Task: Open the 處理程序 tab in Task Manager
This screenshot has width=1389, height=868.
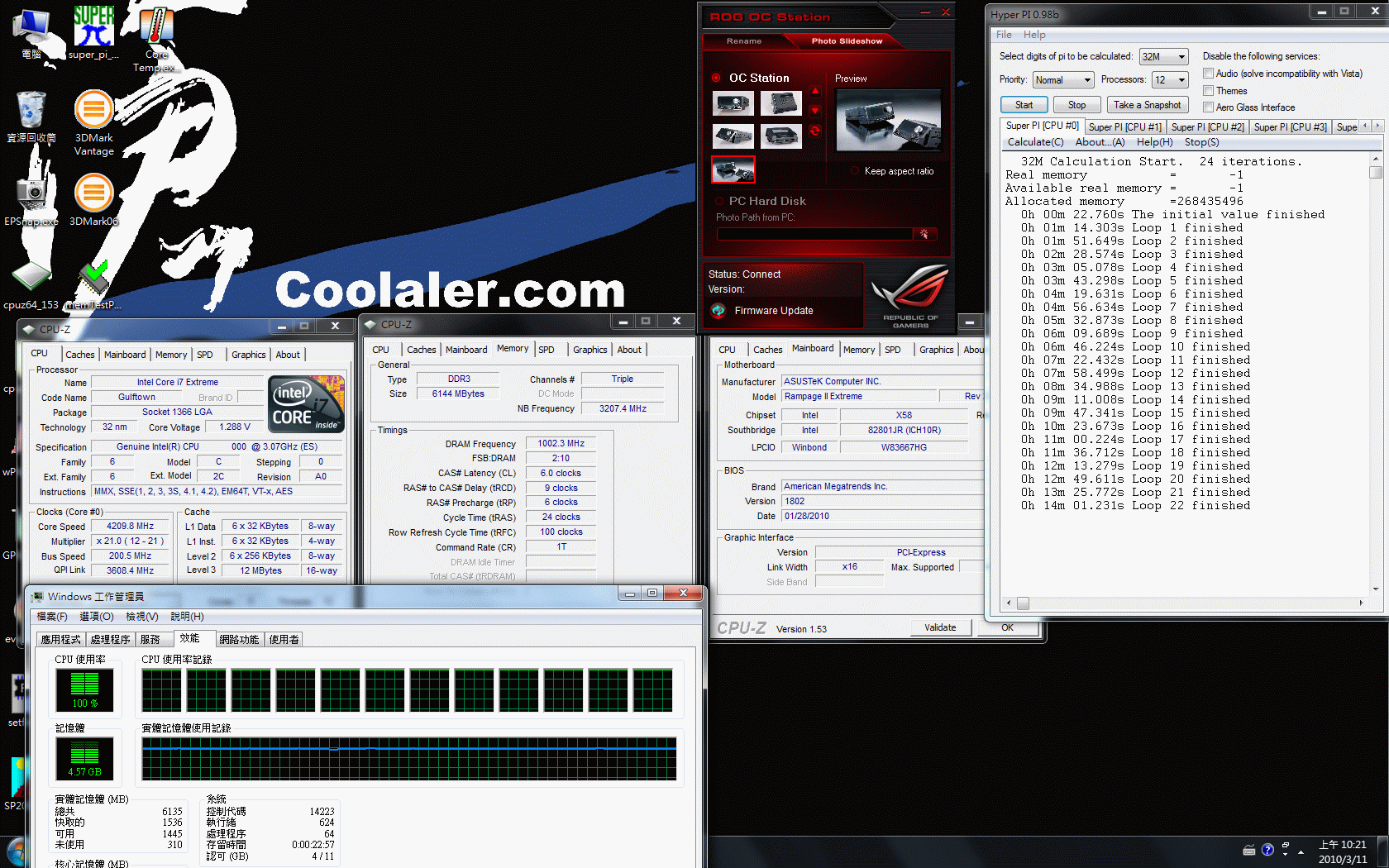Action: 110,639
